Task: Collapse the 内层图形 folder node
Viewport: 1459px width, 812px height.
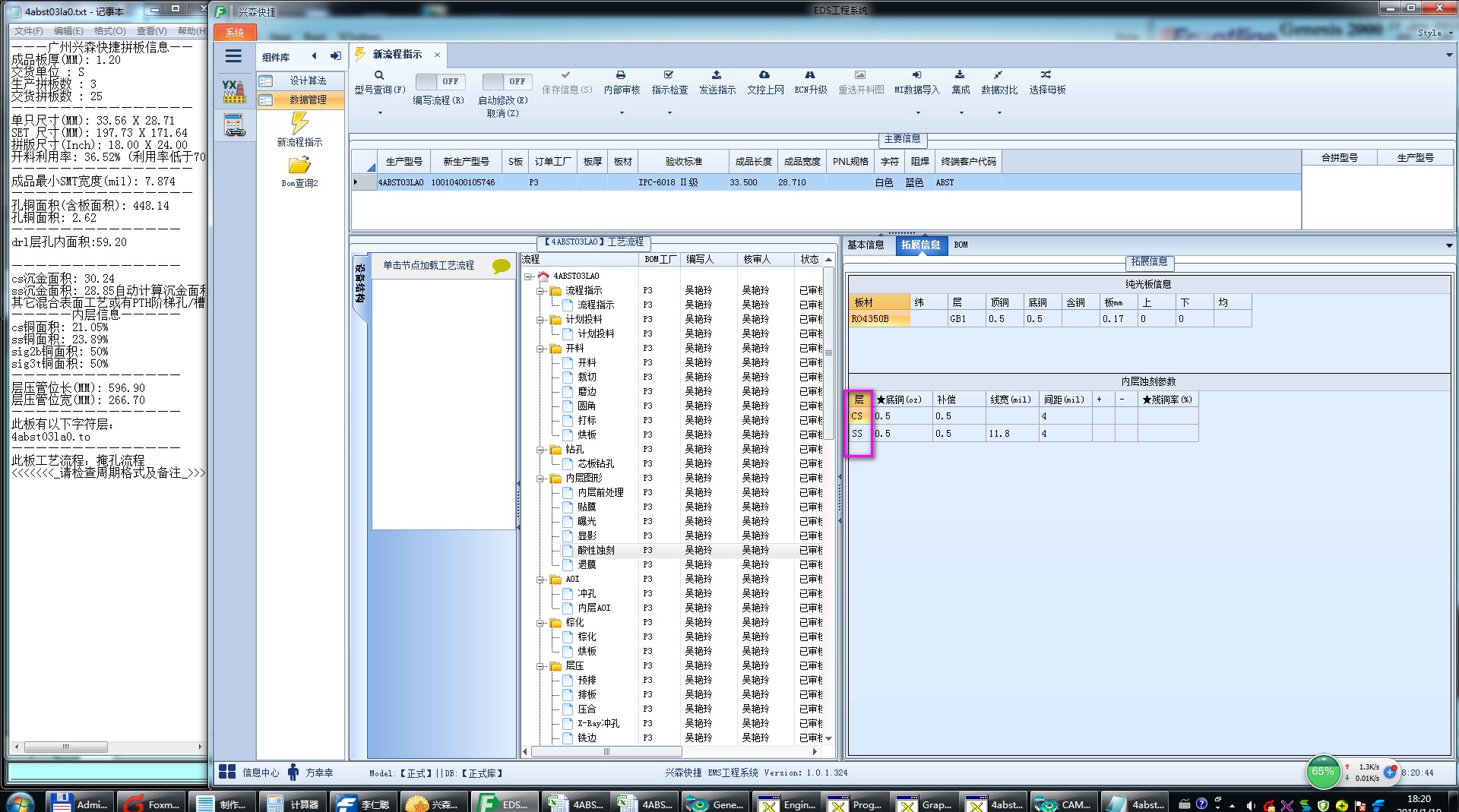Action: coord(540,479)
